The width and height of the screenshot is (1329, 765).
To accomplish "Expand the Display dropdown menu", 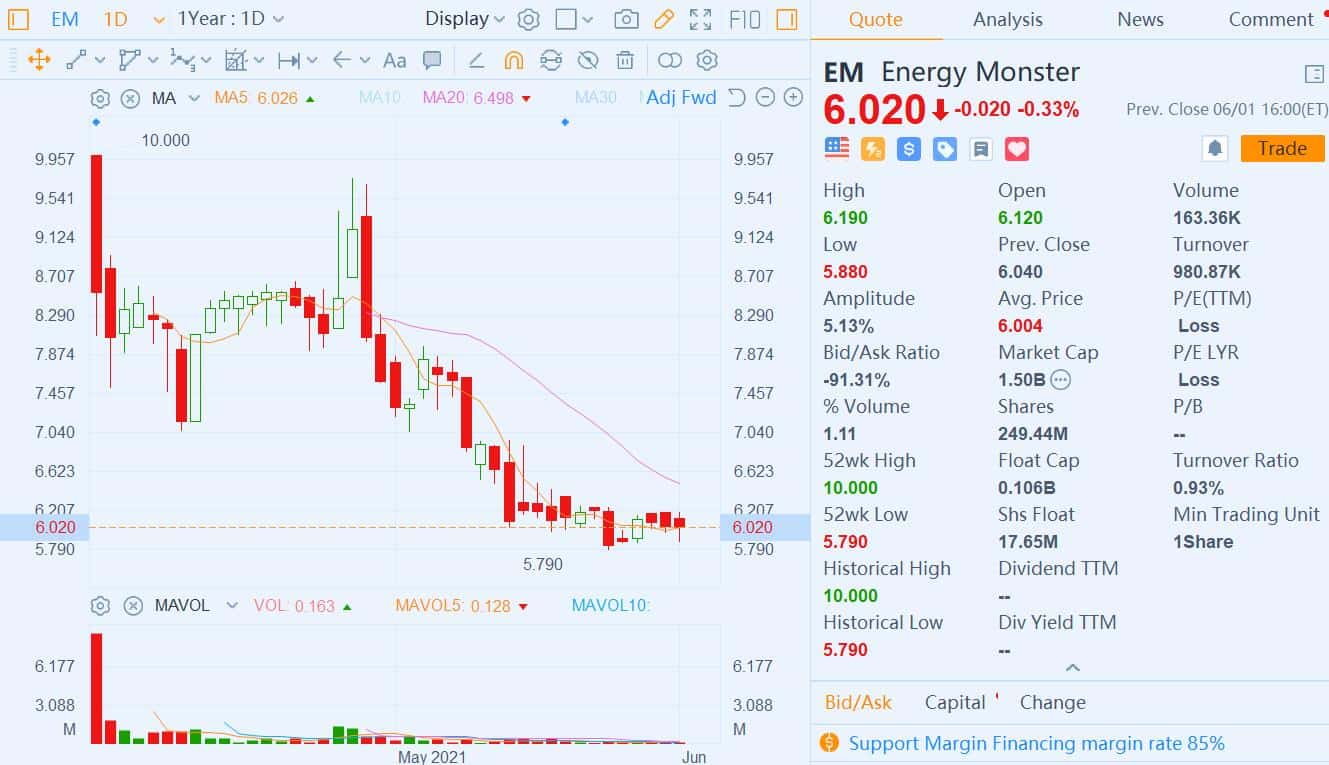I will [x=465, y=19].
